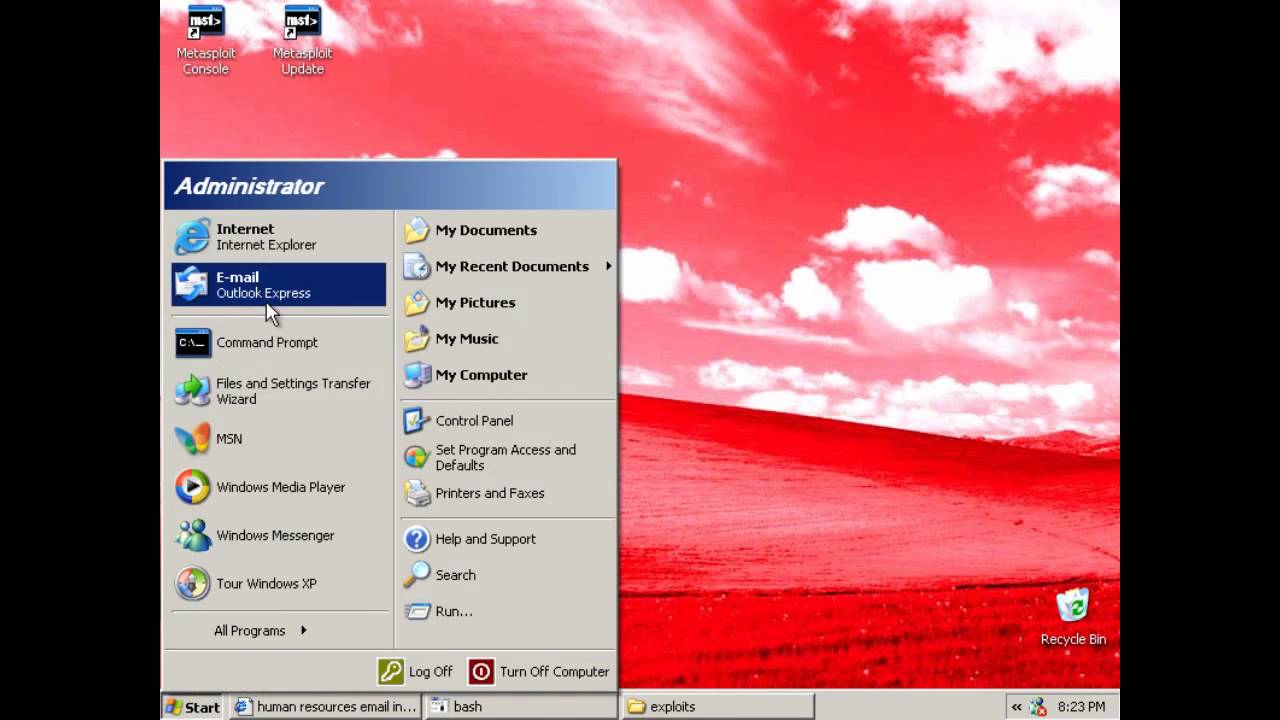The width and height of the screenshot is (1280, 720).
Task: Switch to the bash taskbar window
Action: pos(520,707)
